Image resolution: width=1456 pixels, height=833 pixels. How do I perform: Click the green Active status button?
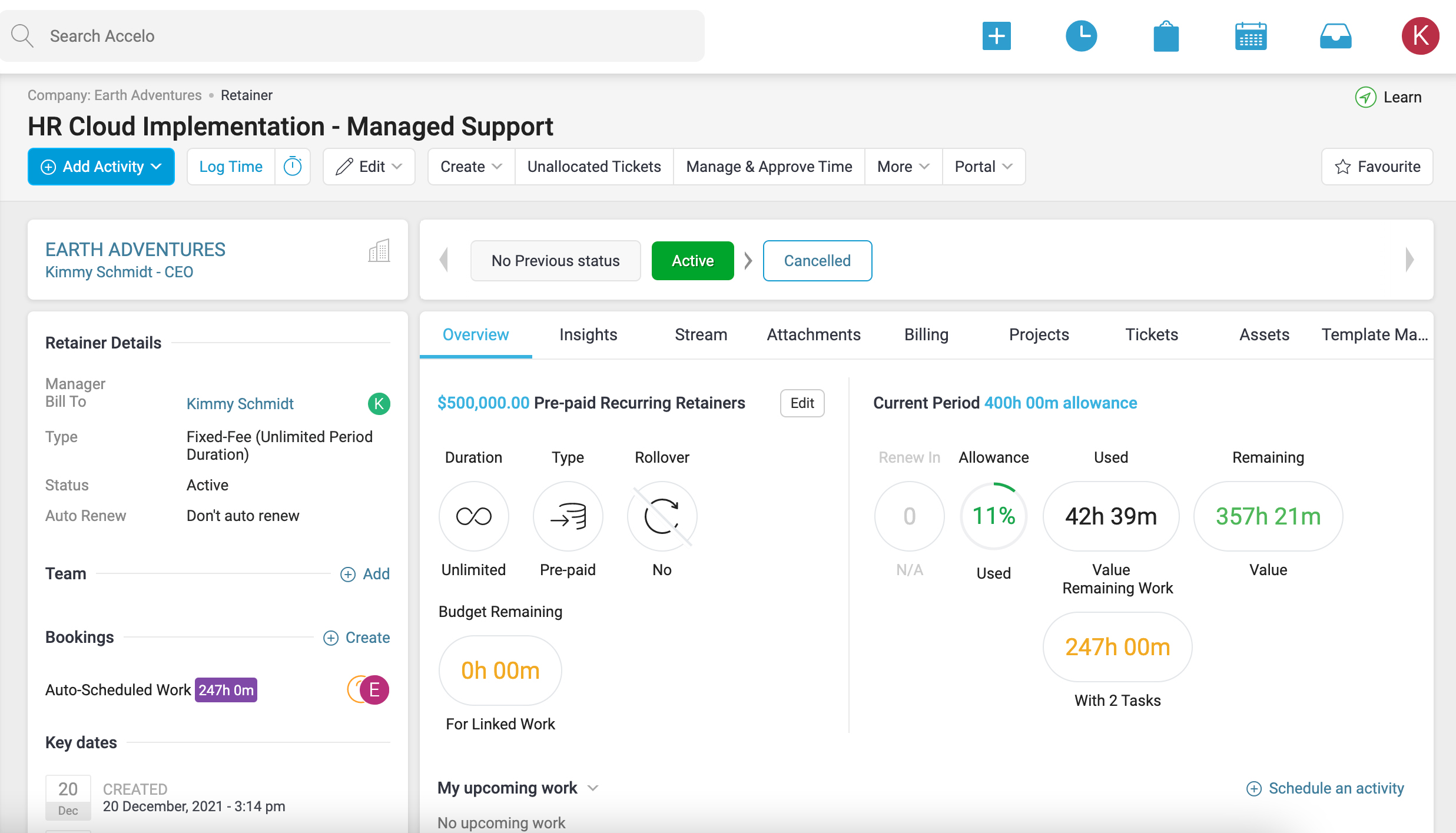pyautogui.click(x=692, y=260)
